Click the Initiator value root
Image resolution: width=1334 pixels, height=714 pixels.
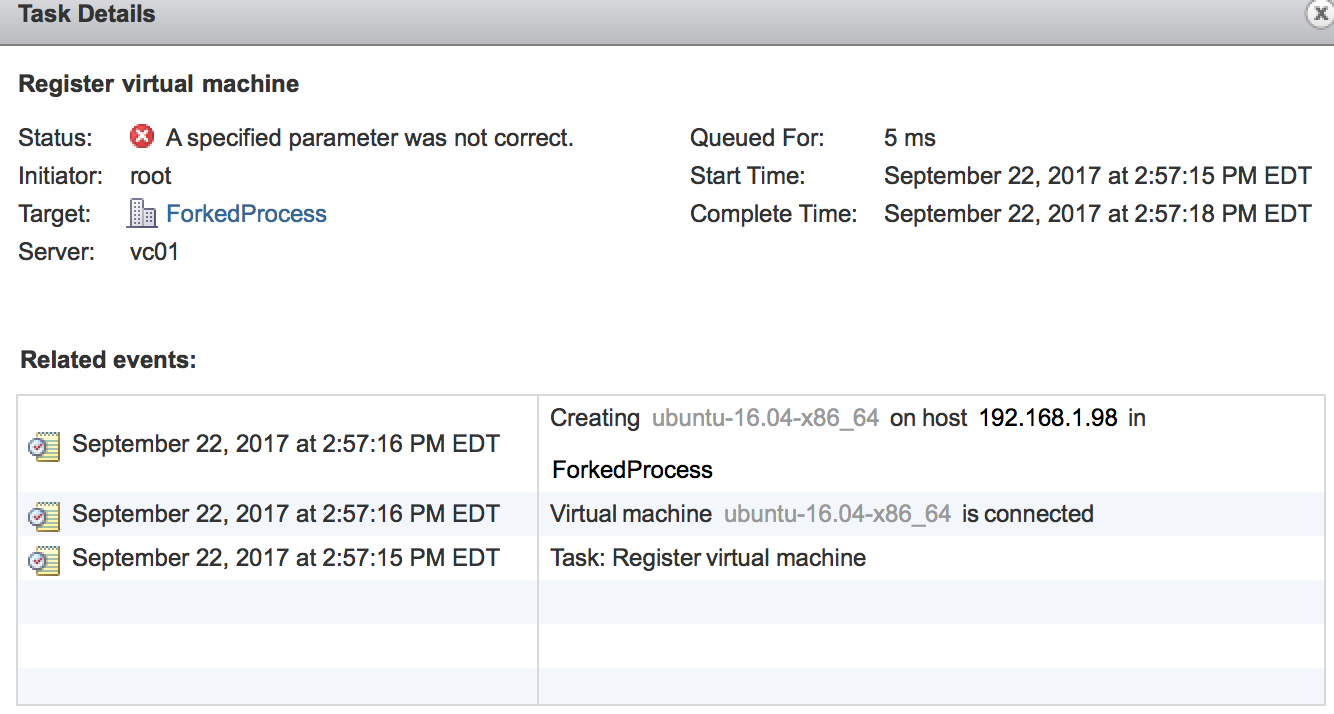[x=151, y=176]
